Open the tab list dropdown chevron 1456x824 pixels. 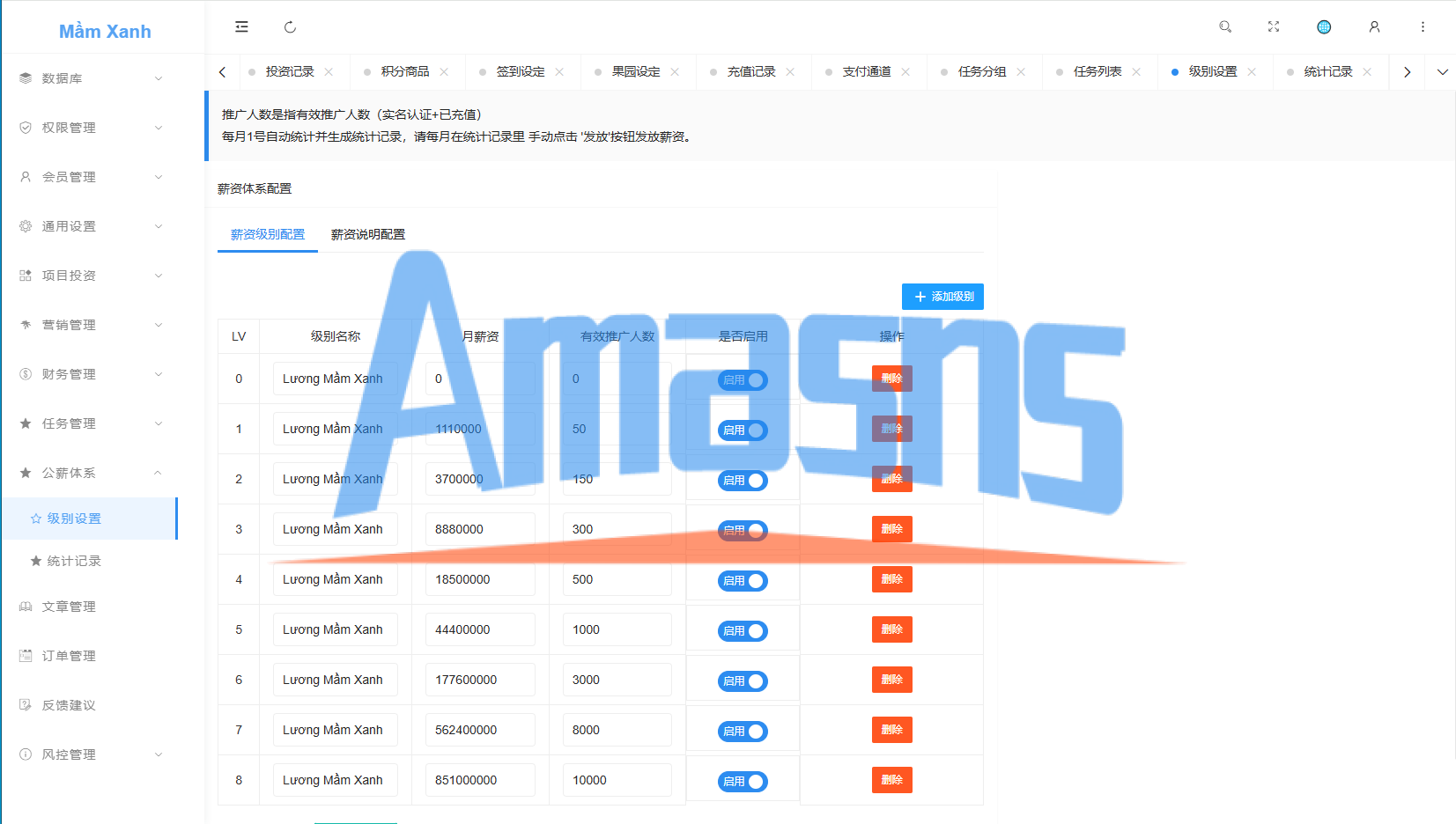tap(1442, 72)
